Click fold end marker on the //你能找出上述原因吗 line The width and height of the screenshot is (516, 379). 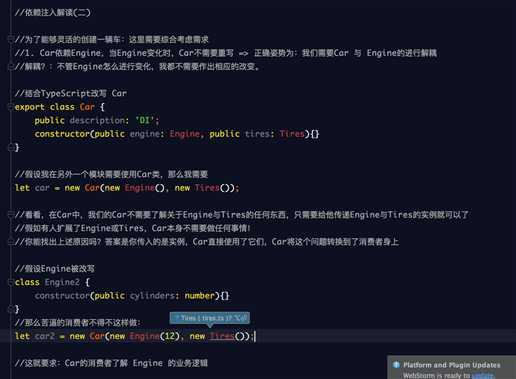11,241
